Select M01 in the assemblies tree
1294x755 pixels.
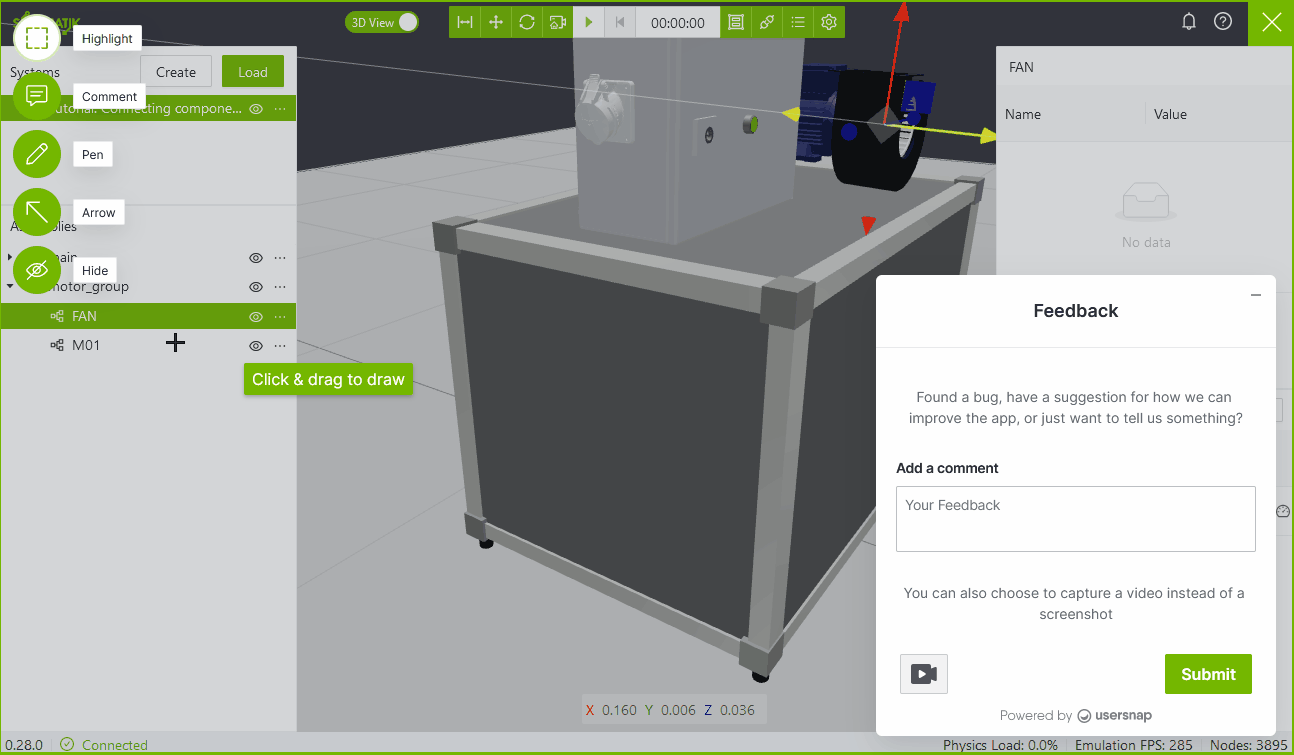coord(86,346)
